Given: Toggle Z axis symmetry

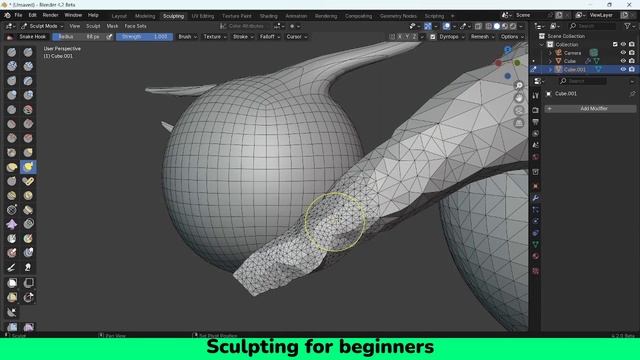Looking at the screenshot, I should pos(415,37).
